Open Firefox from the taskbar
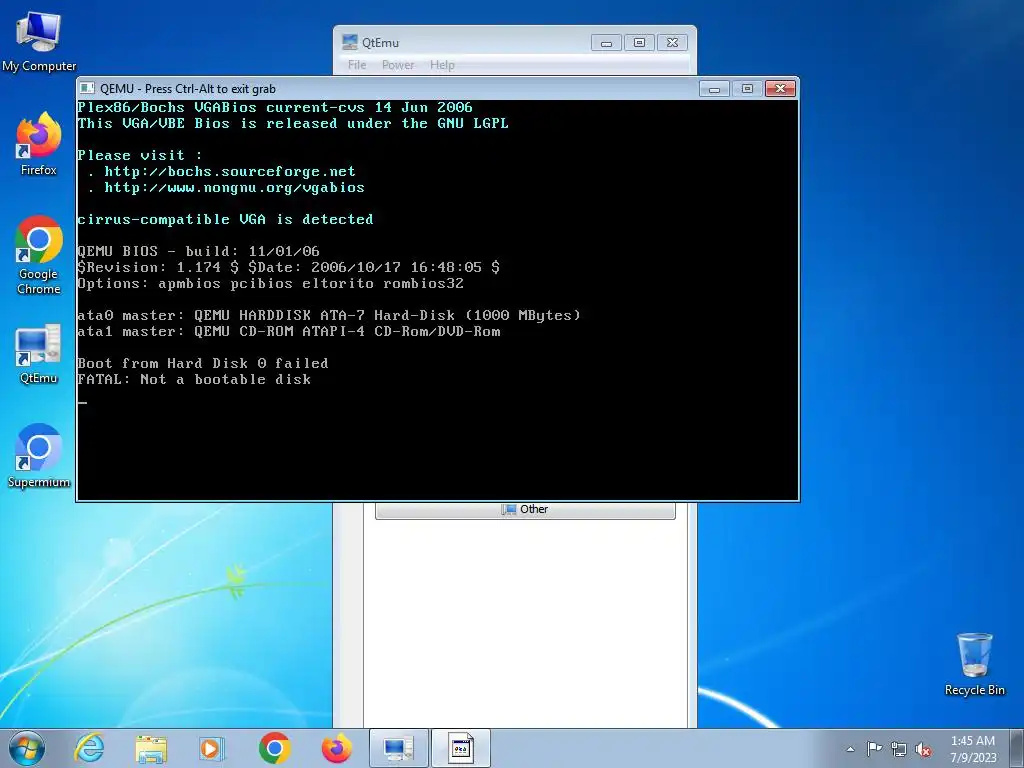This screenshot has height=768, width=1024. coord(336,748)
